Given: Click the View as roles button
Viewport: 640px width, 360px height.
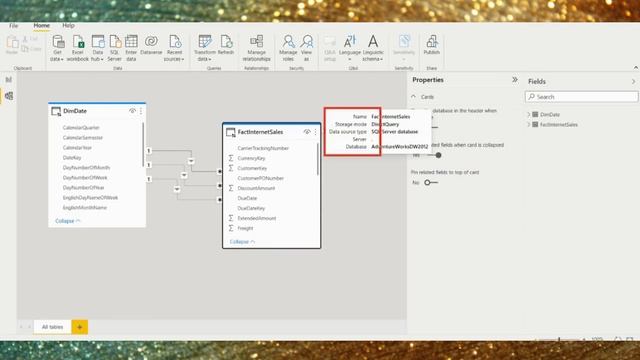Looking at the screenshot, I should (x=307, y=48).
